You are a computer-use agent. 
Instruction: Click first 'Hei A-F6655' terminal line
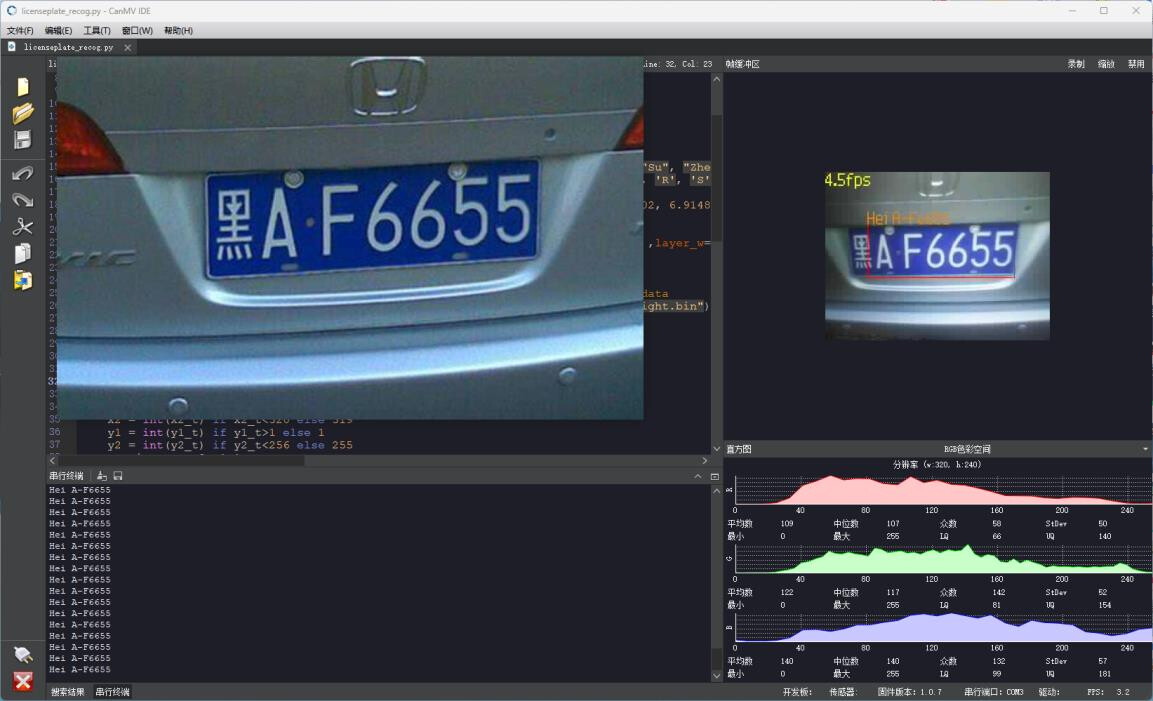point(79,490)
